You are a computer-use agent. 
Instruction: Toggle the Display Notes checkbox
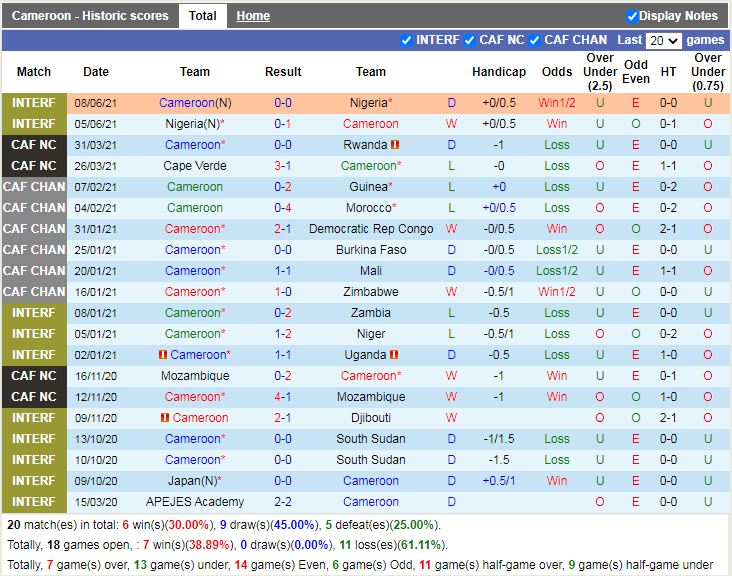click(x=632, y=16)
